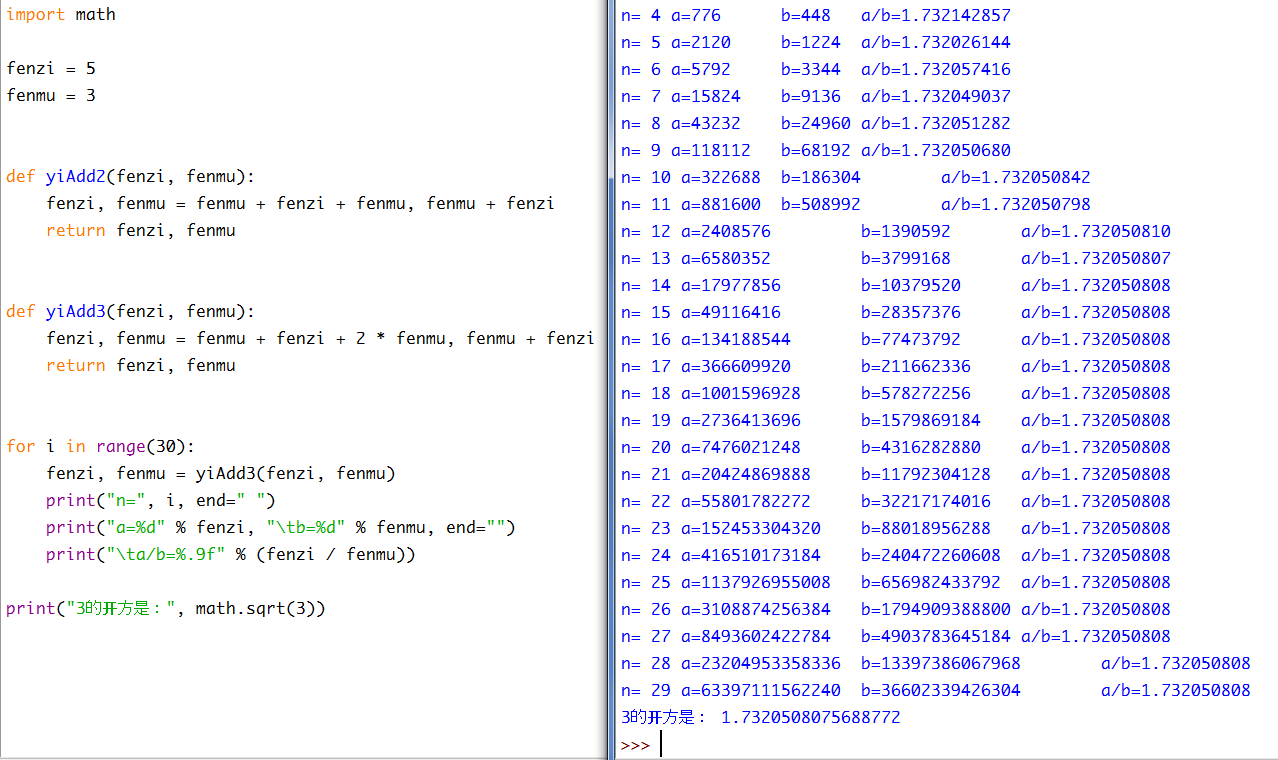Click the 1.7320508075688772 square root result

point(810,718)
